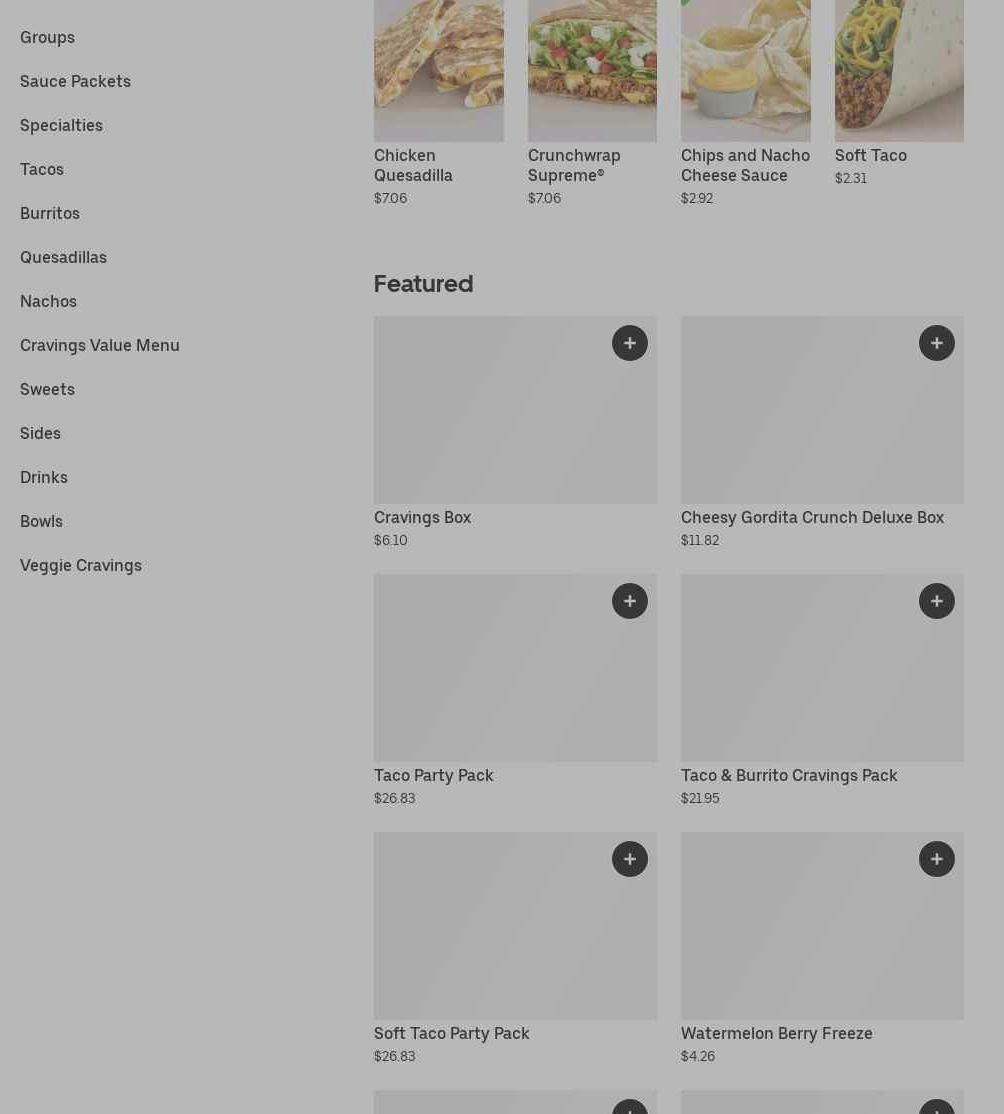Screen dimensions: 1004x1114
Task: Select Drinks in the category list
Action: click(x=44, y=477)
